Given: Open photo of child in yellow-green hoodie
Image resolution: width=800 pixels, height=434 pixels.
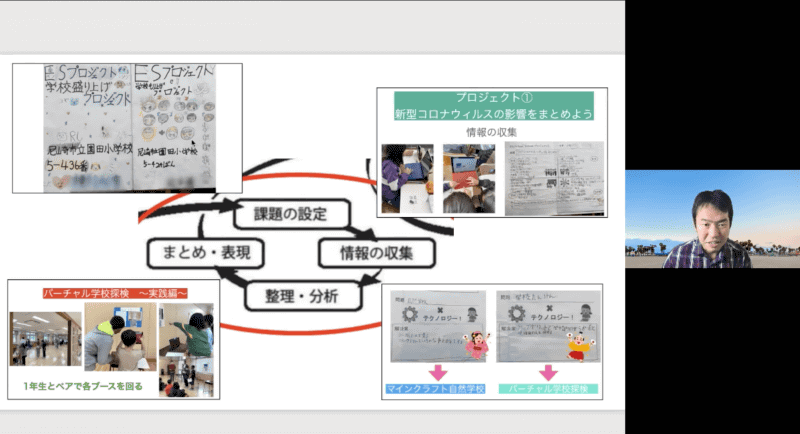Looking at the screenshot, I should pyautogui.click(x=120, y=337).
